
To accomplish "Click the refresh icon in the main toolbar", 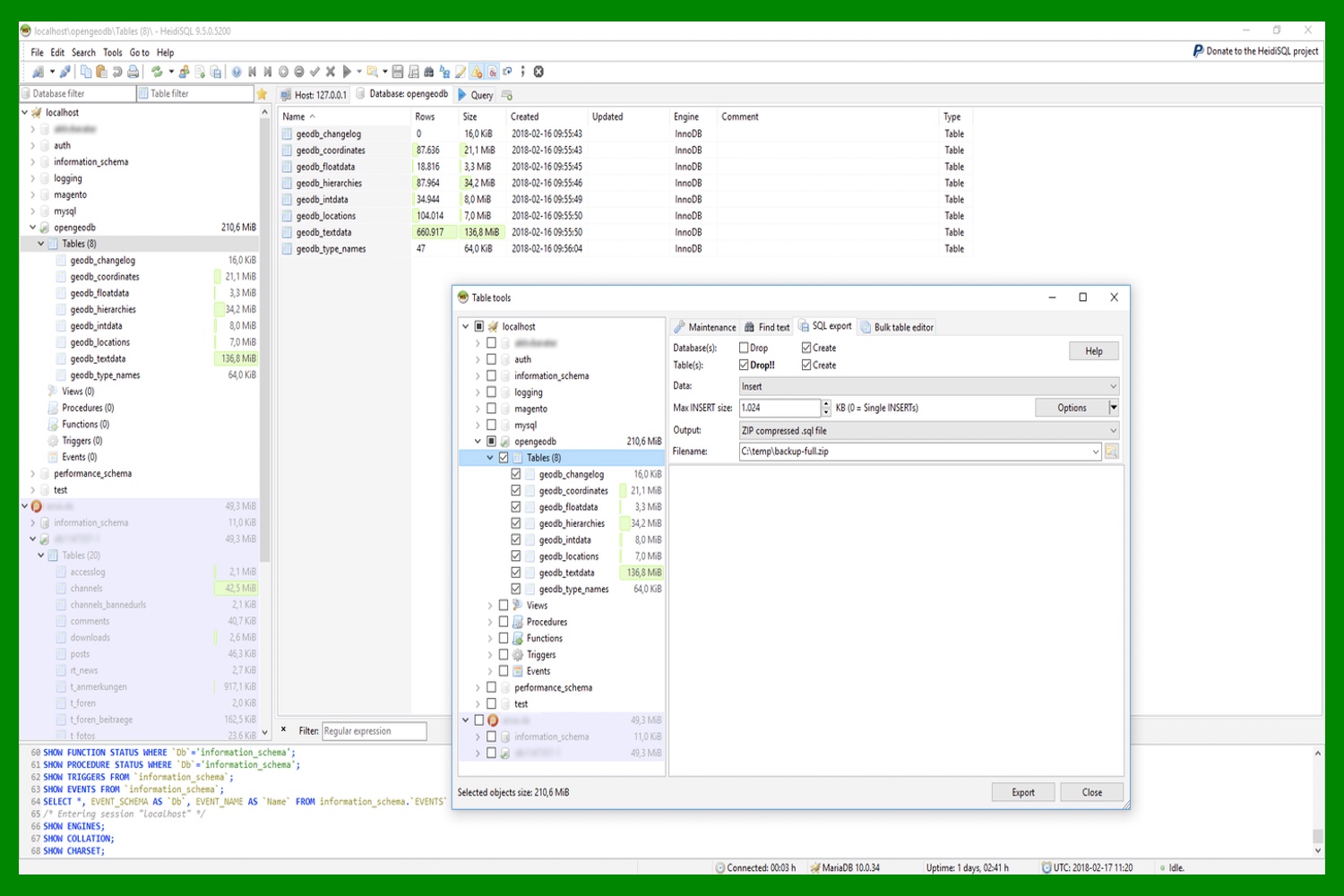I will [x=157, y=72].
